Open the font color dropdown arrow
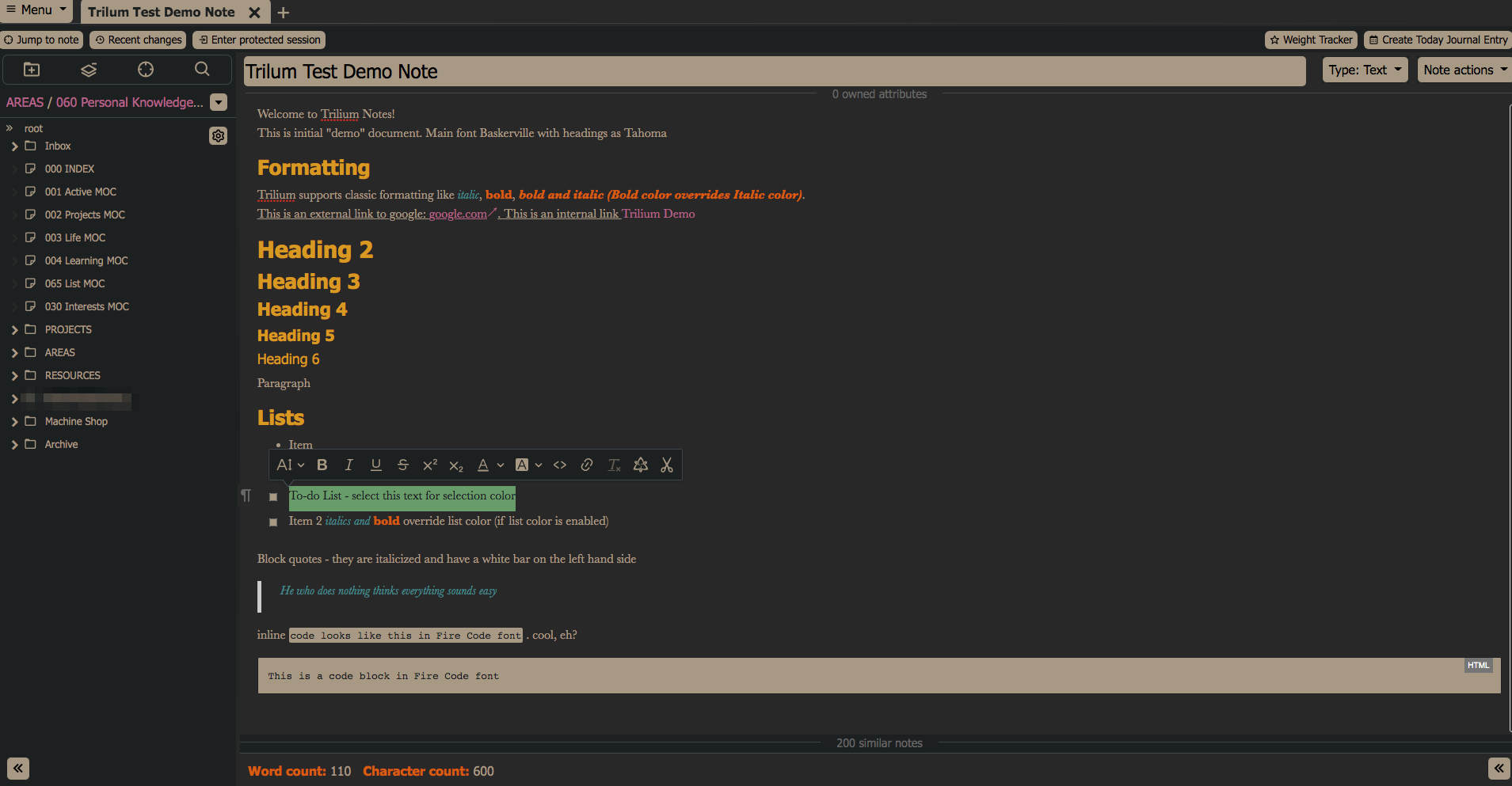1512x786 pixels. point(501,465)
